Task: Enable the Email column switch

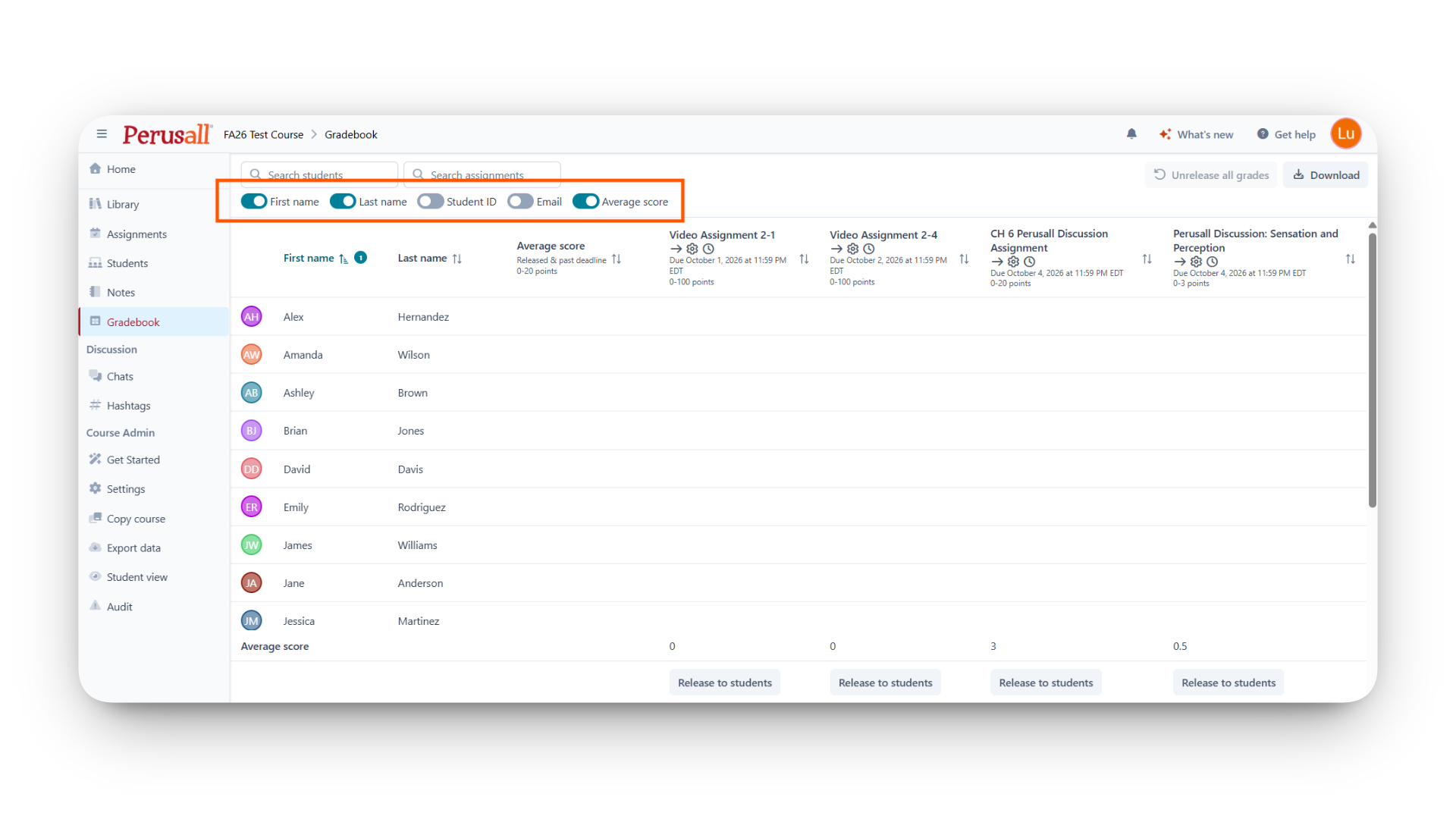Action: (x=520, y=201)
